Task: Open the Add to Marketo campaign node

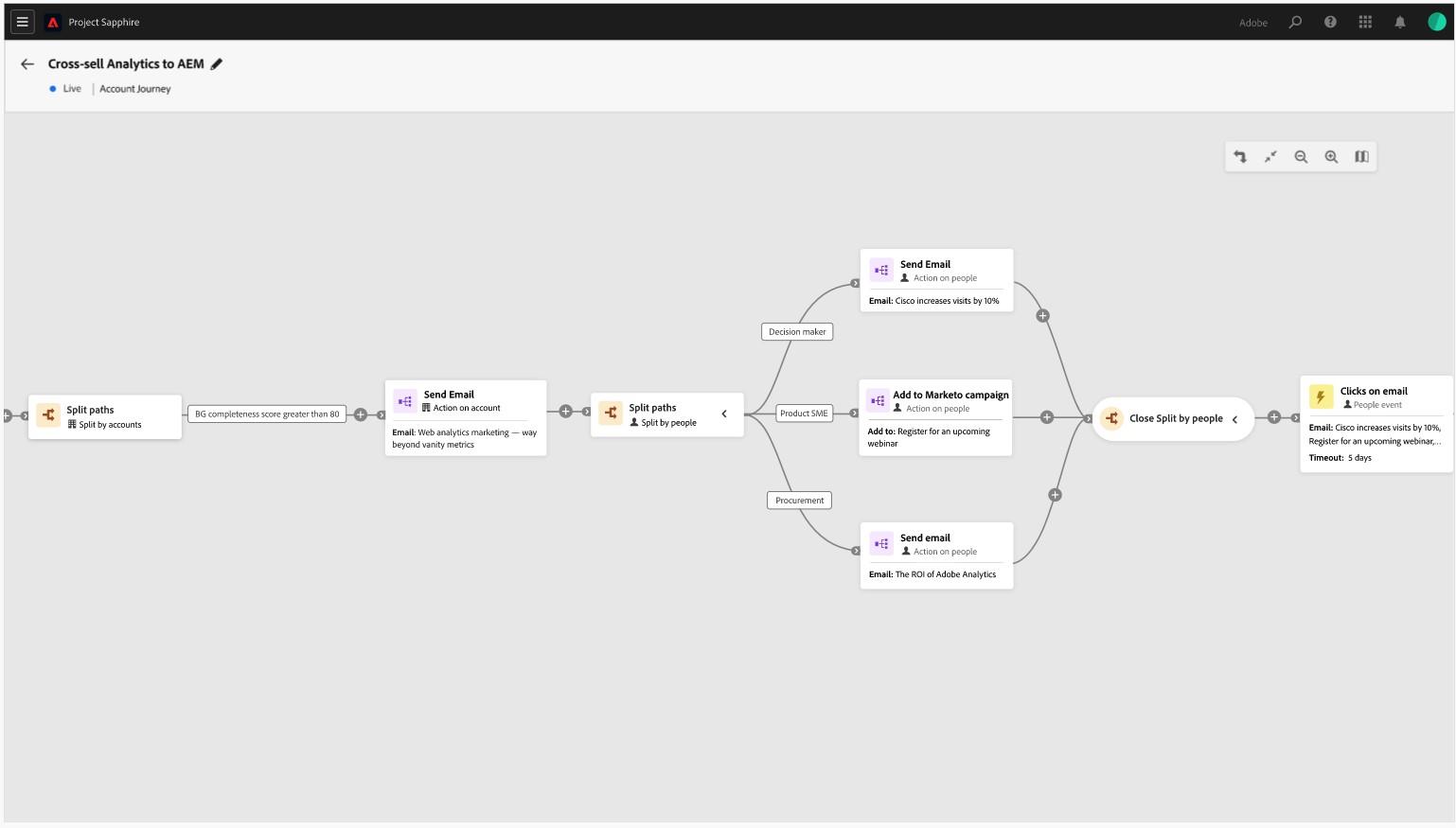Action: [x=935, y=418]
